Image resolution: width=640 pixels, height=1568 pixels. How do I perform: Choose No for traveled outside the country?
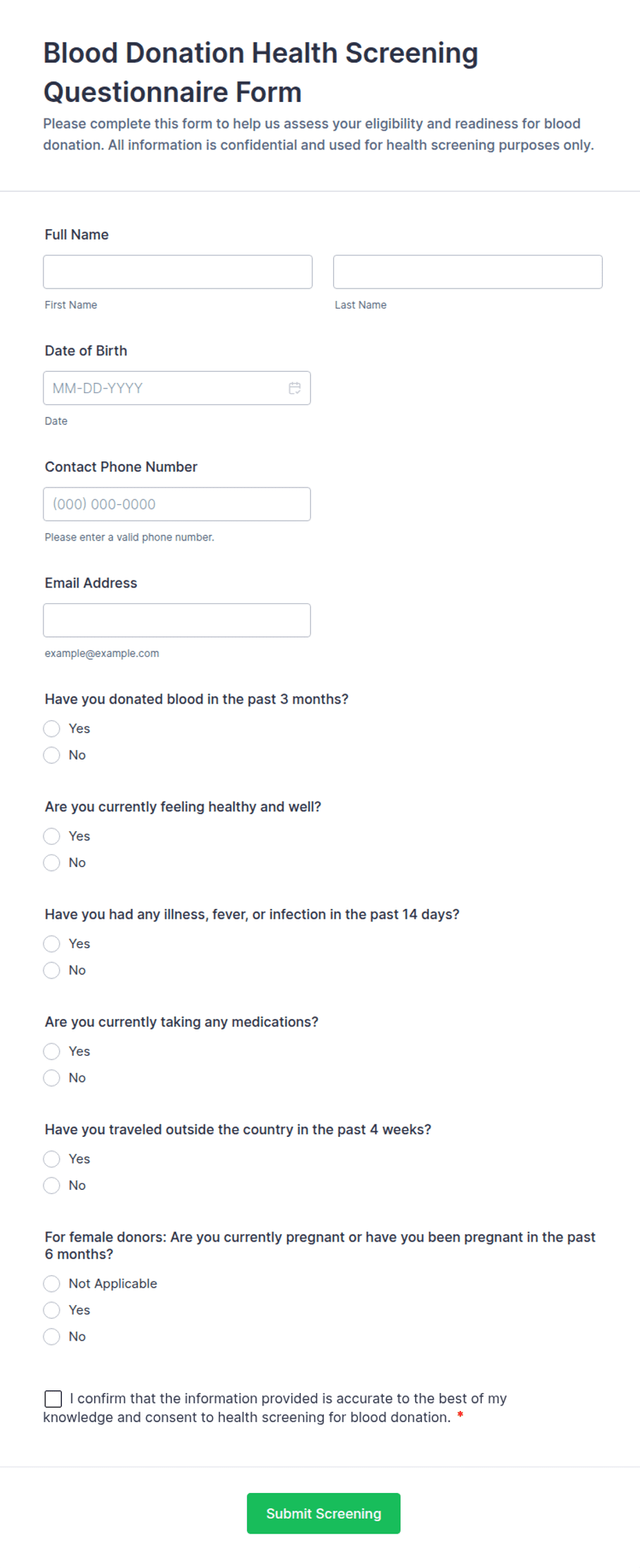[x=52, y=1185]
